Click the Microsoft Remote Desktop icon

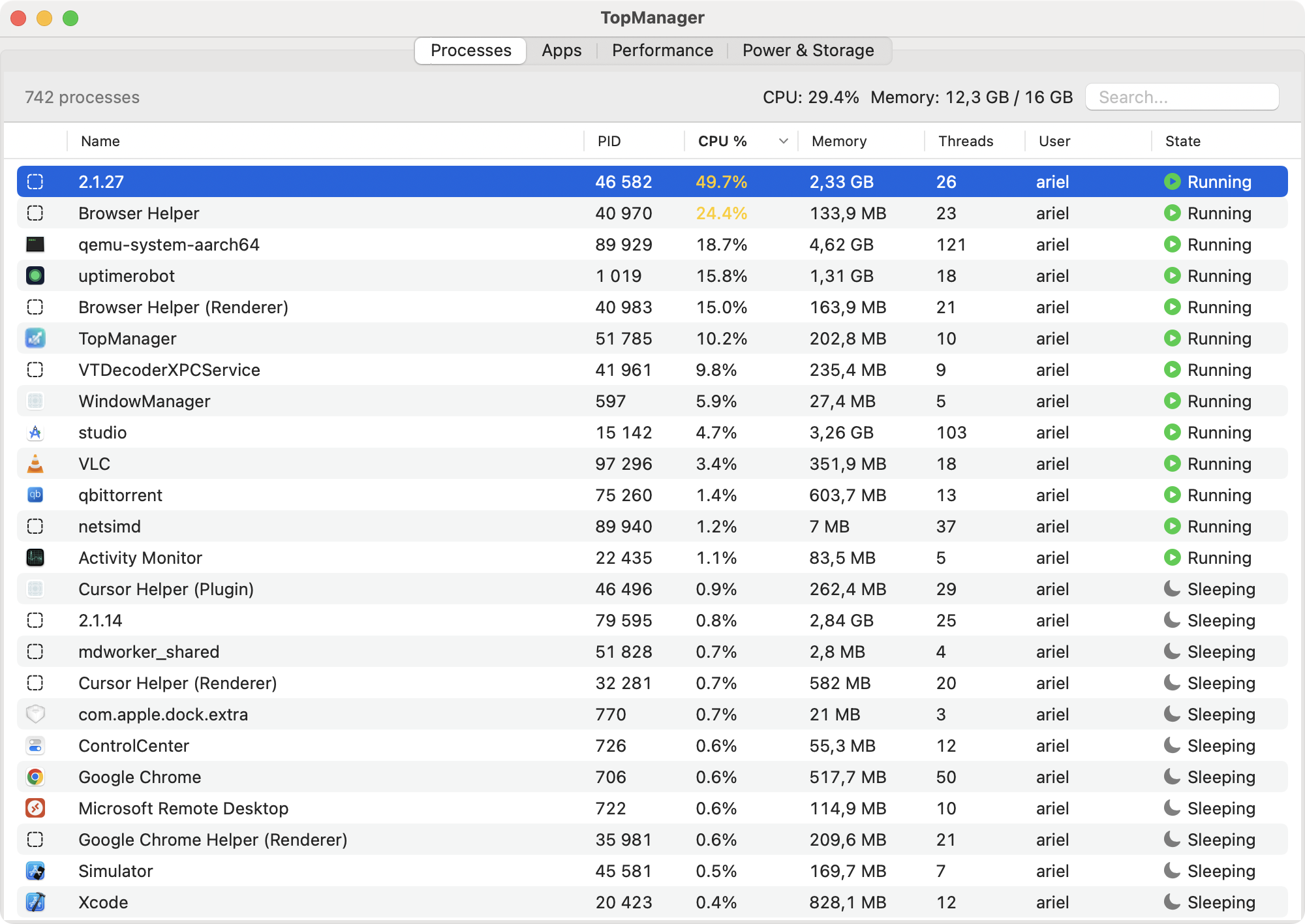coord(35,808)
